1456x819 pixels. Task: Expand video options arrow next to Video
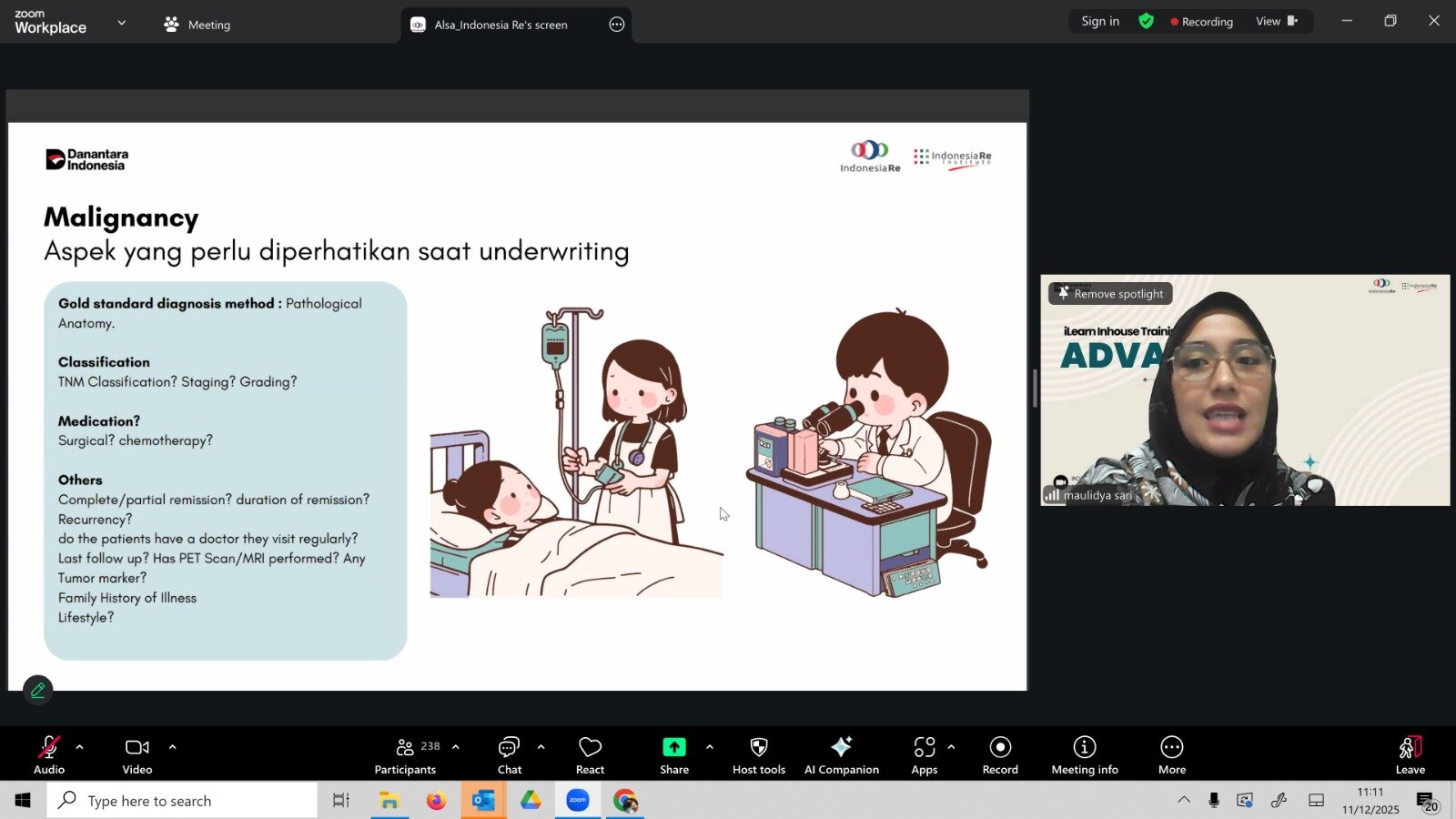[x=172, y=747]
